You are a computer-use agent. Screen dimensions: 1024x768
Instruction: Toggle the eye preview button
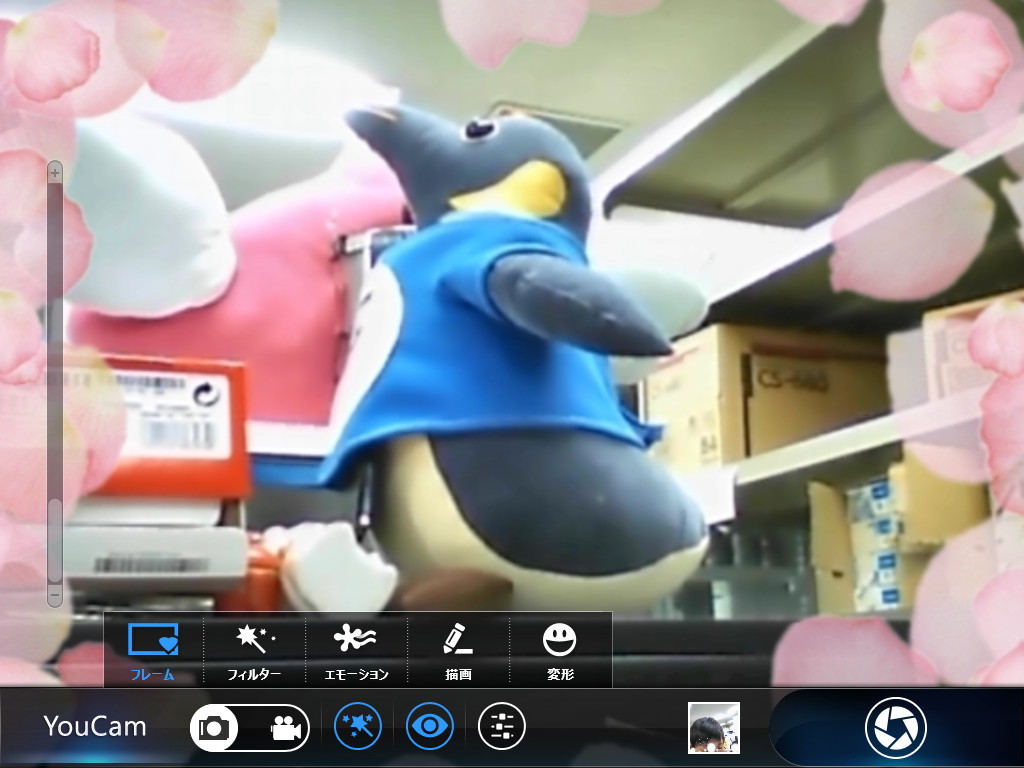(x=430, y=726)
